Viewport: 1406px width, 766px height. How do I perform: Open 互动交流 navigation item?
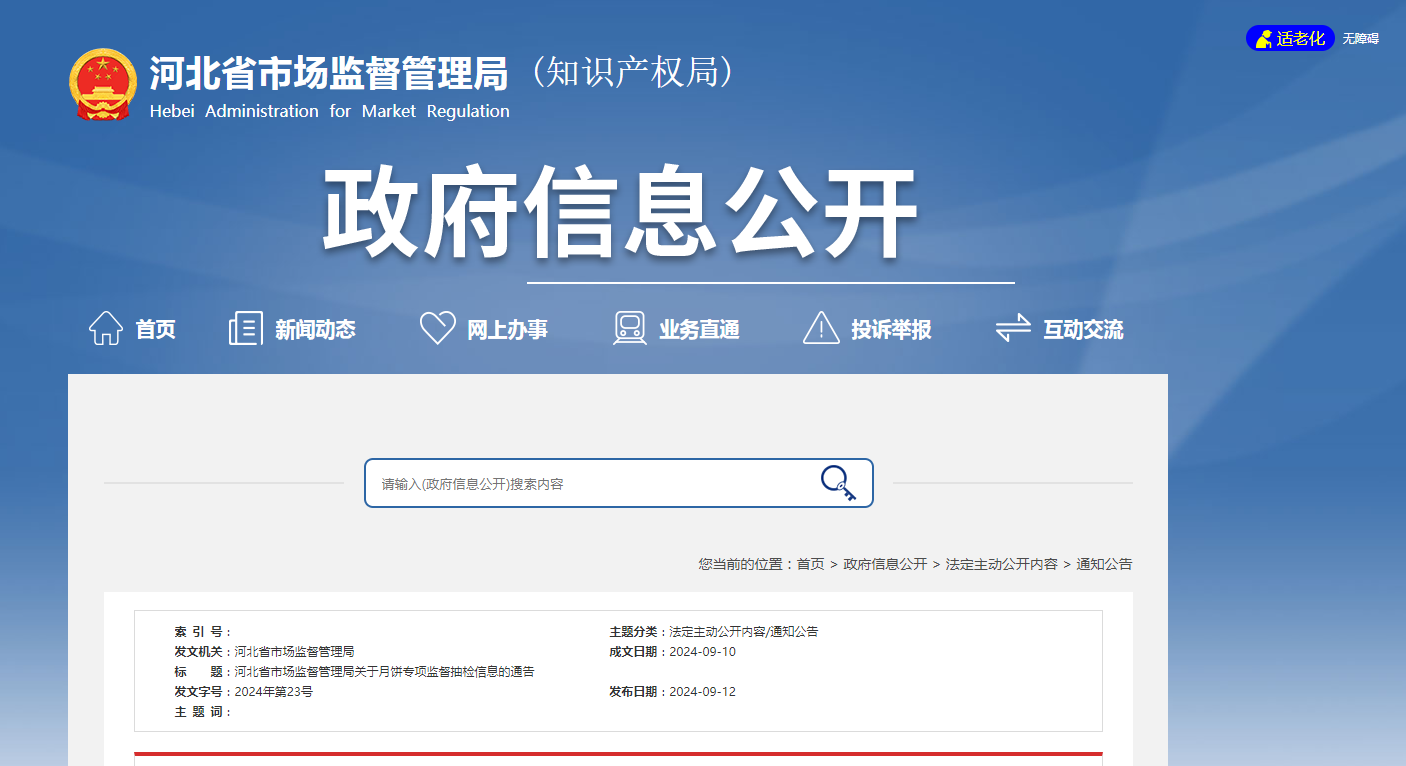coord(1084,329)
